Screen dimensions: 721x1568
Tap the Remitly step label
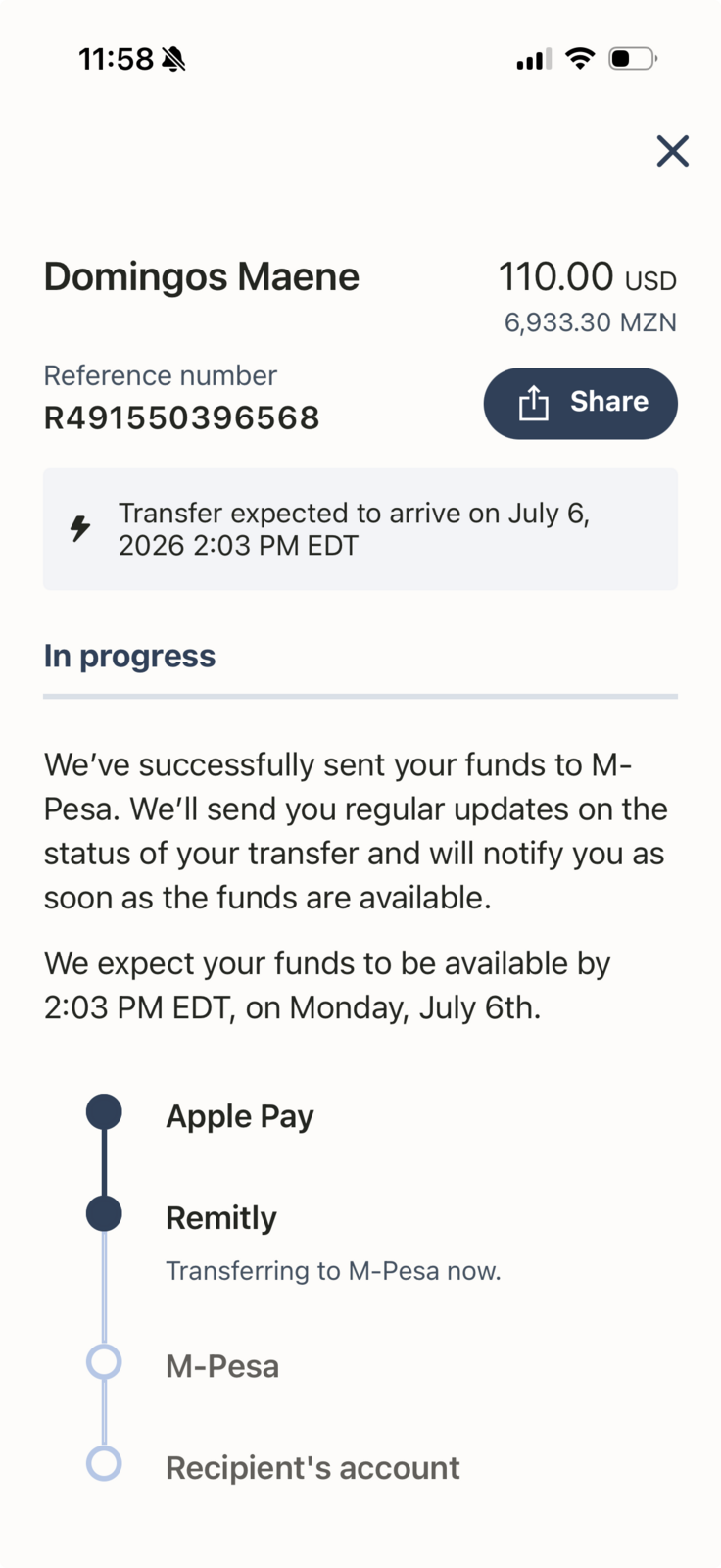221,1217
